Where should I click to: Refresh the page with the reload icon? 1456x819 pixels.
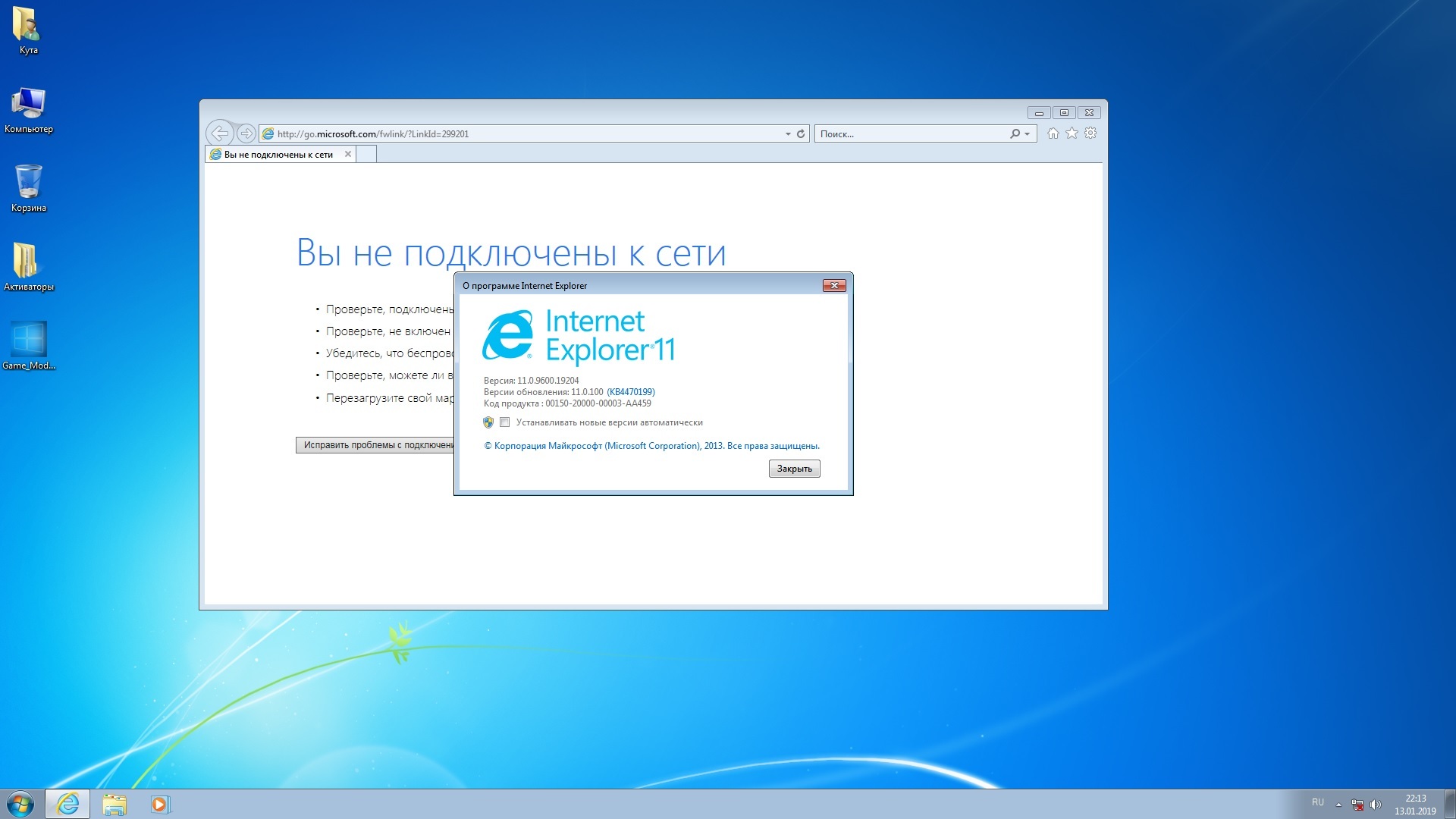tap(800, 133)
